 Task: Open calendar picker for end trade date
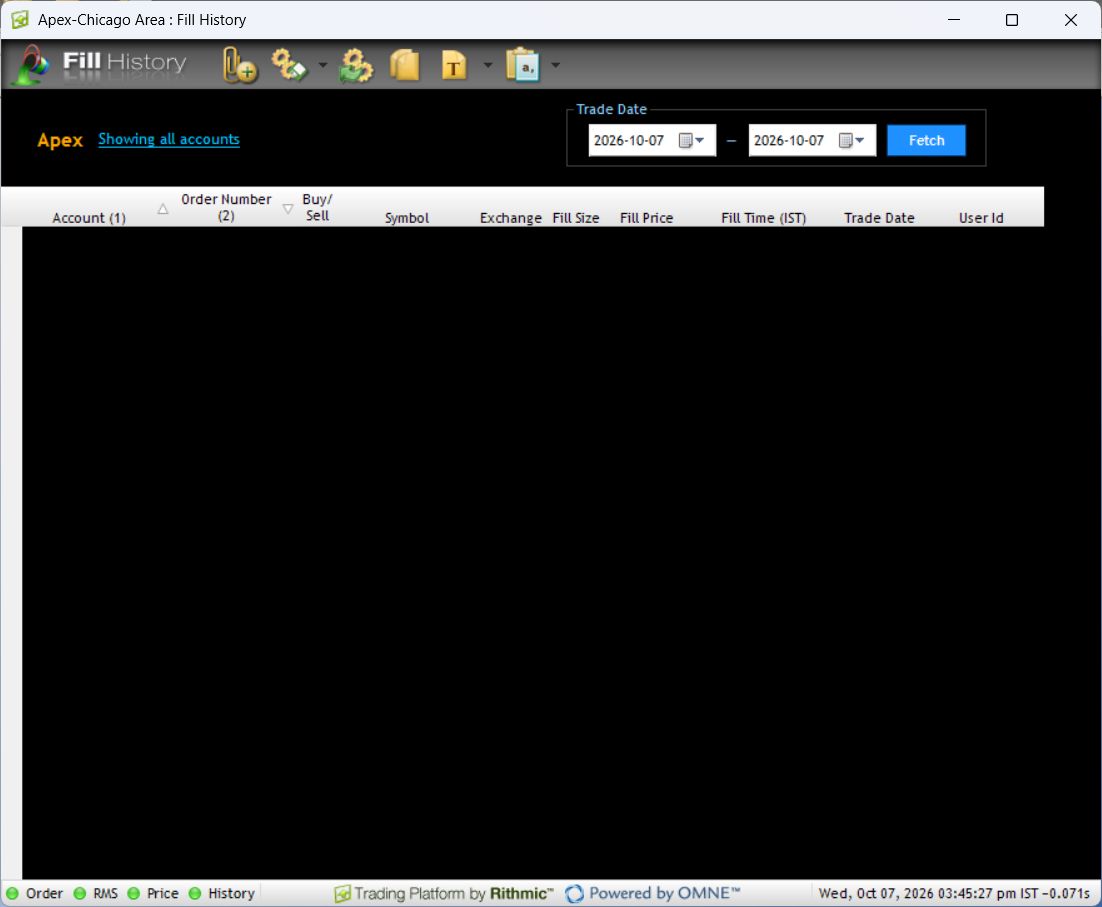tap(852, 141)
